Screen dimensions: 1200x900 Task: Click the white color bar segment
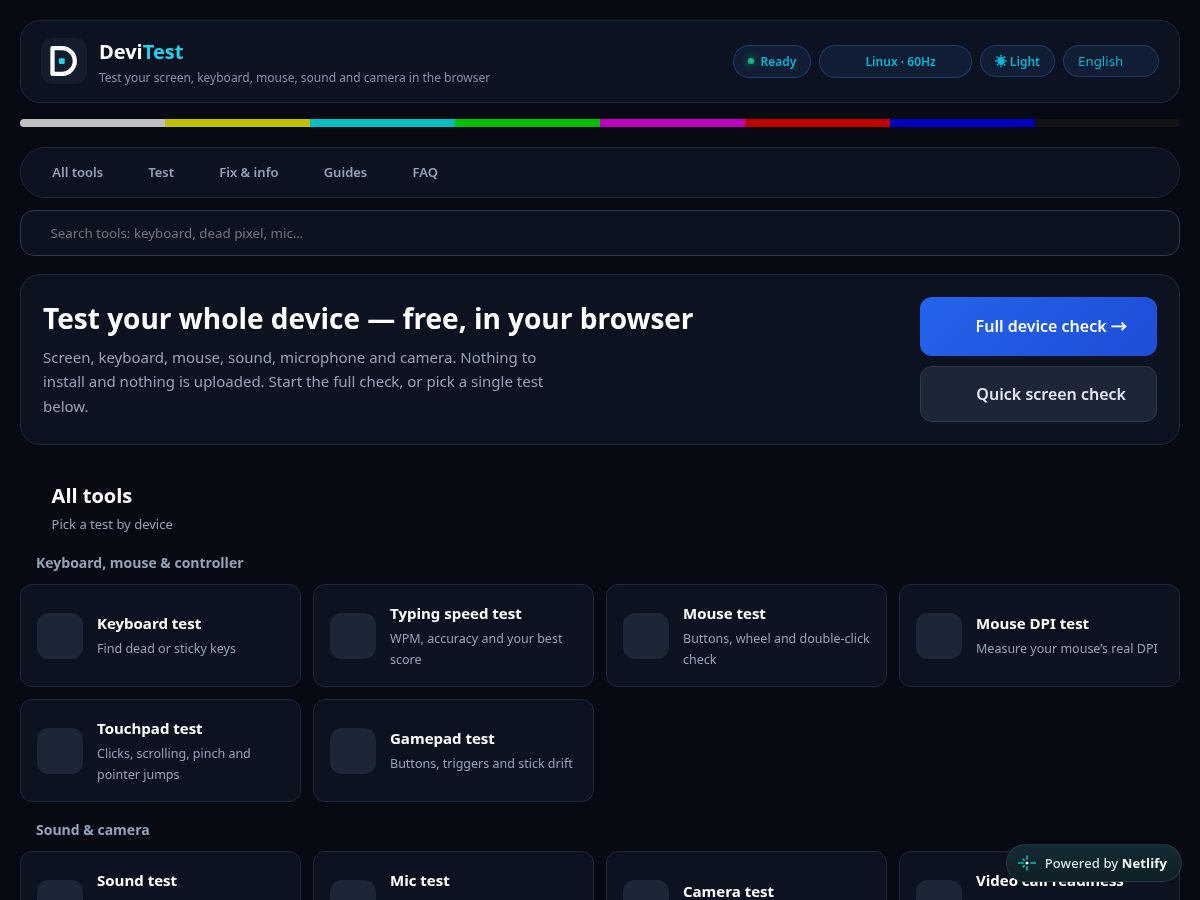tap(92, 123)
